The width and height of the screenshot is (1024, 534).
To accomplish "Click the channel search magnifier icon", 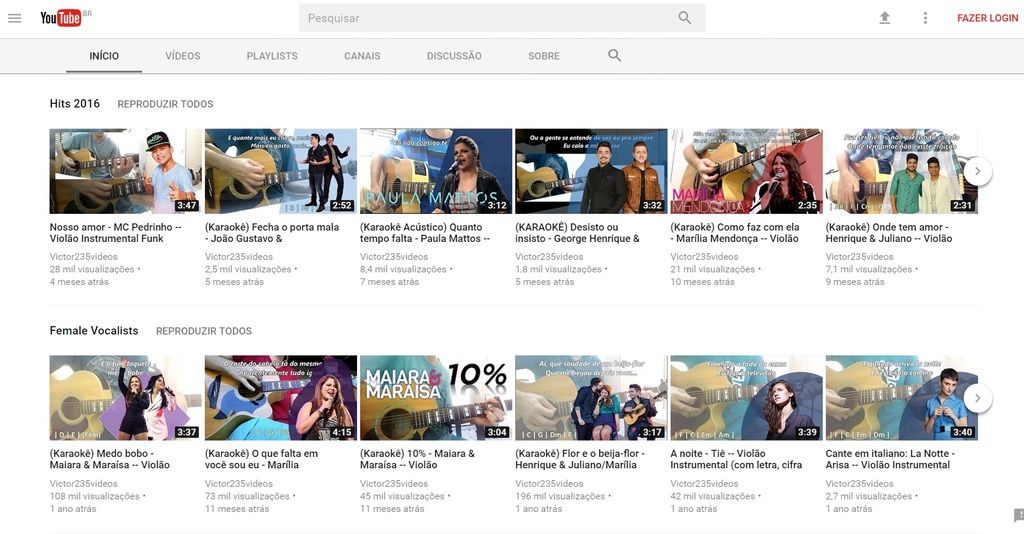I will tap(614, 56).
